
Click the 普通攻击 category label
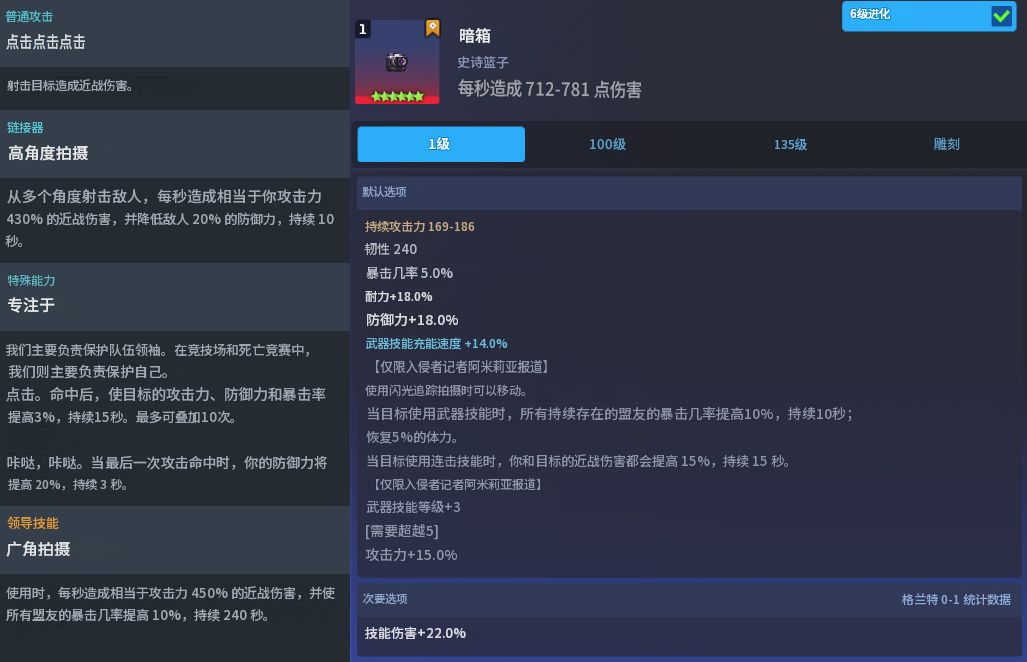[x=29, y=16]
